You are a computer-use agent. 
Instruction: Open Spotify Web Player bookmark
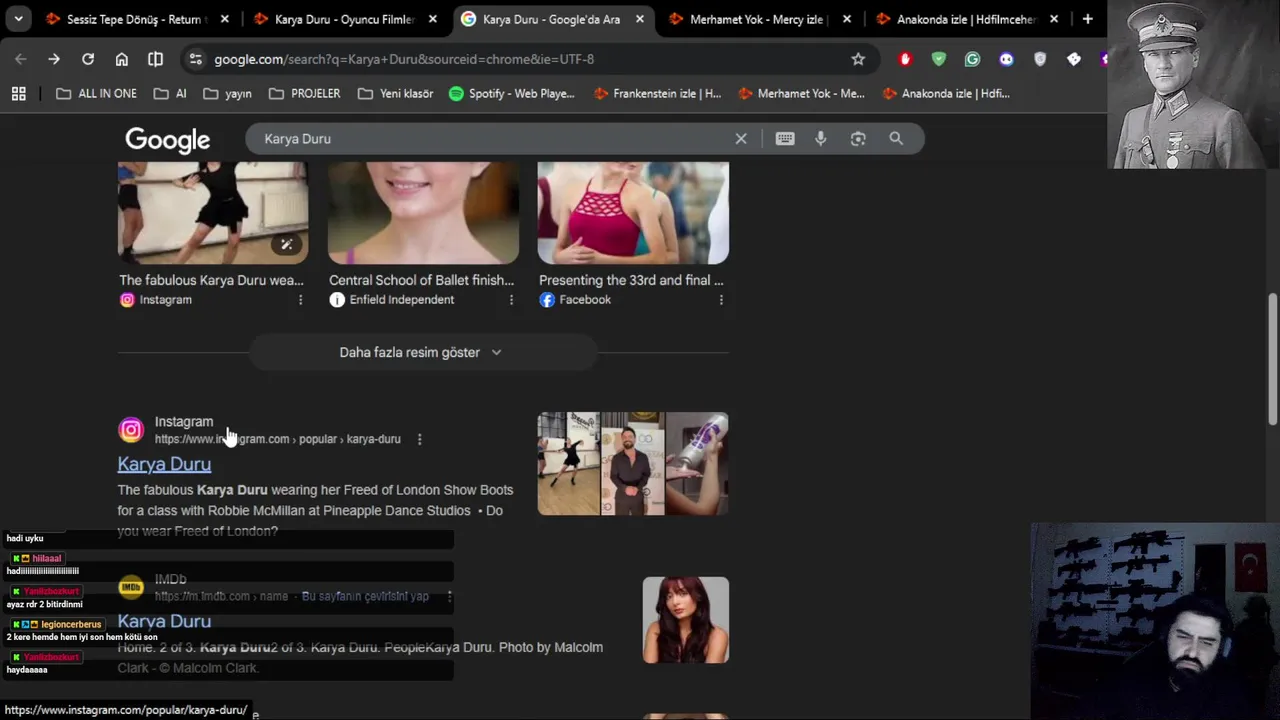coord(512,93)
